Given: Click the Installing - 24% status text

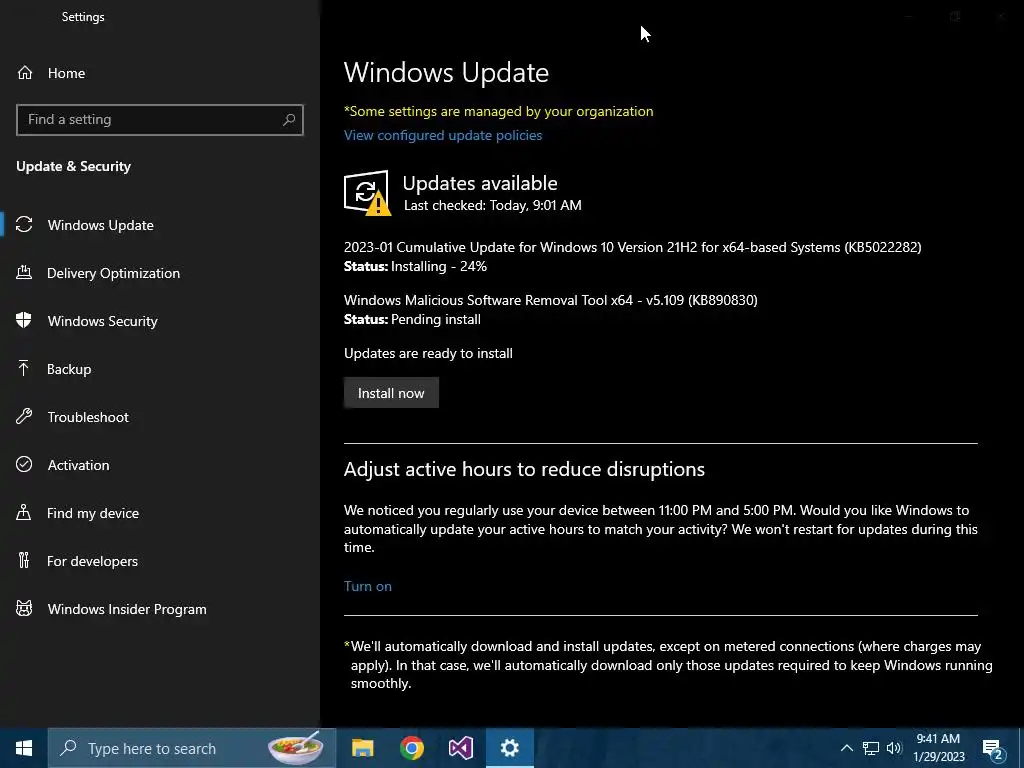Looking at the screenshot, I should (x=439, y=266).
